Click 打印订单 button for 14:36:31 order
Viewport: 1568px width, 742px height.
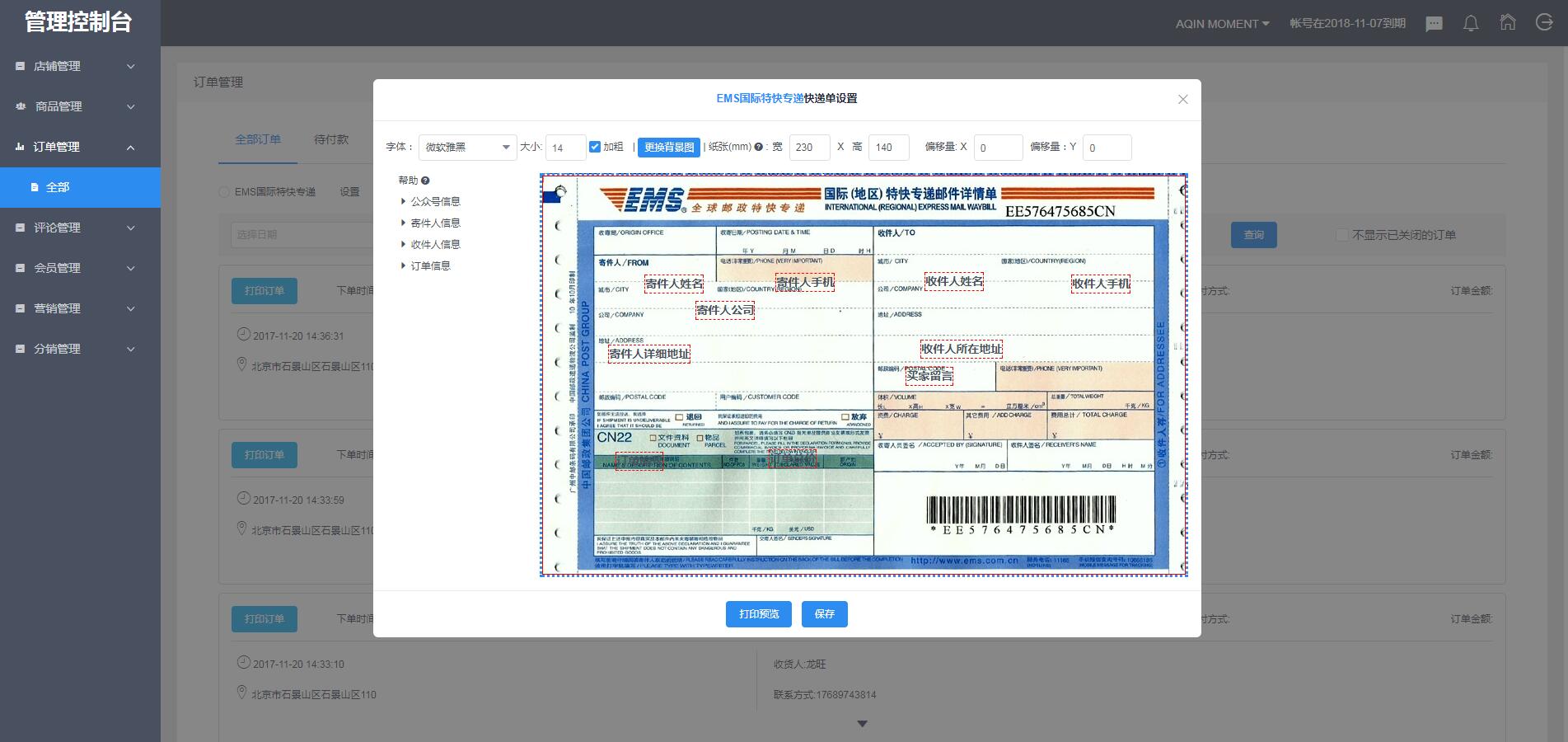pos(264,291)
